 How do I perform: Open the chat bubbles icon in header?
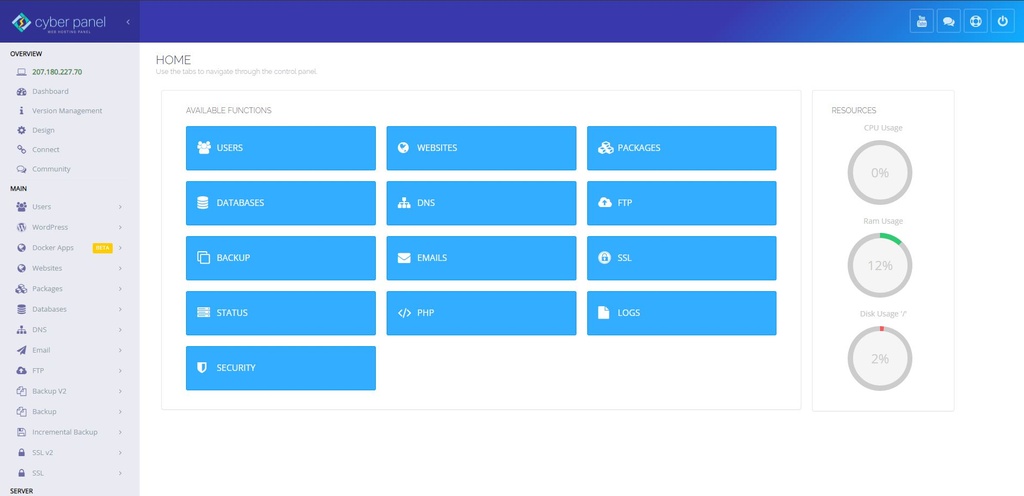[x=948, y=21]
